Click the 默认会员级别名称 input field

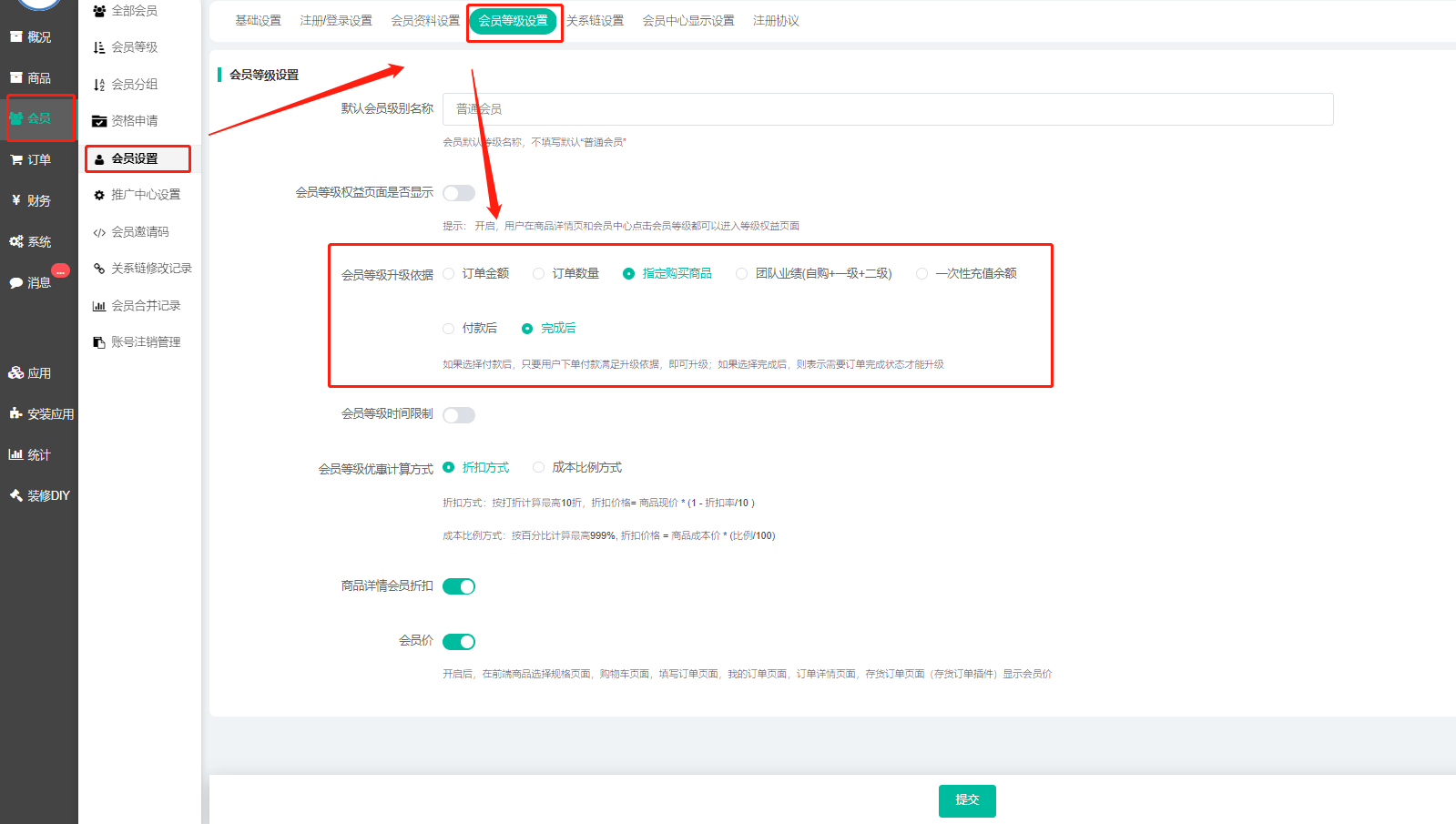[888, 109]
